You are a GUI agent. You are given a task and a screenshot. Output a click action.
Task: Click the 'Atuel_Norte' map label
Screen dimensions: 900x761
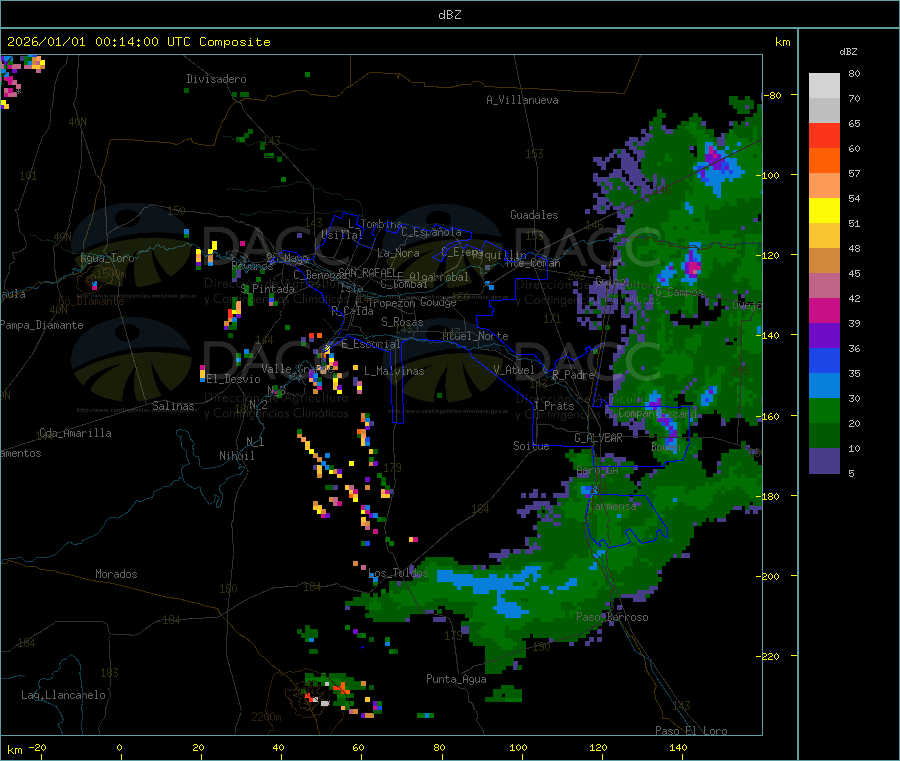[x=475, y=336]
